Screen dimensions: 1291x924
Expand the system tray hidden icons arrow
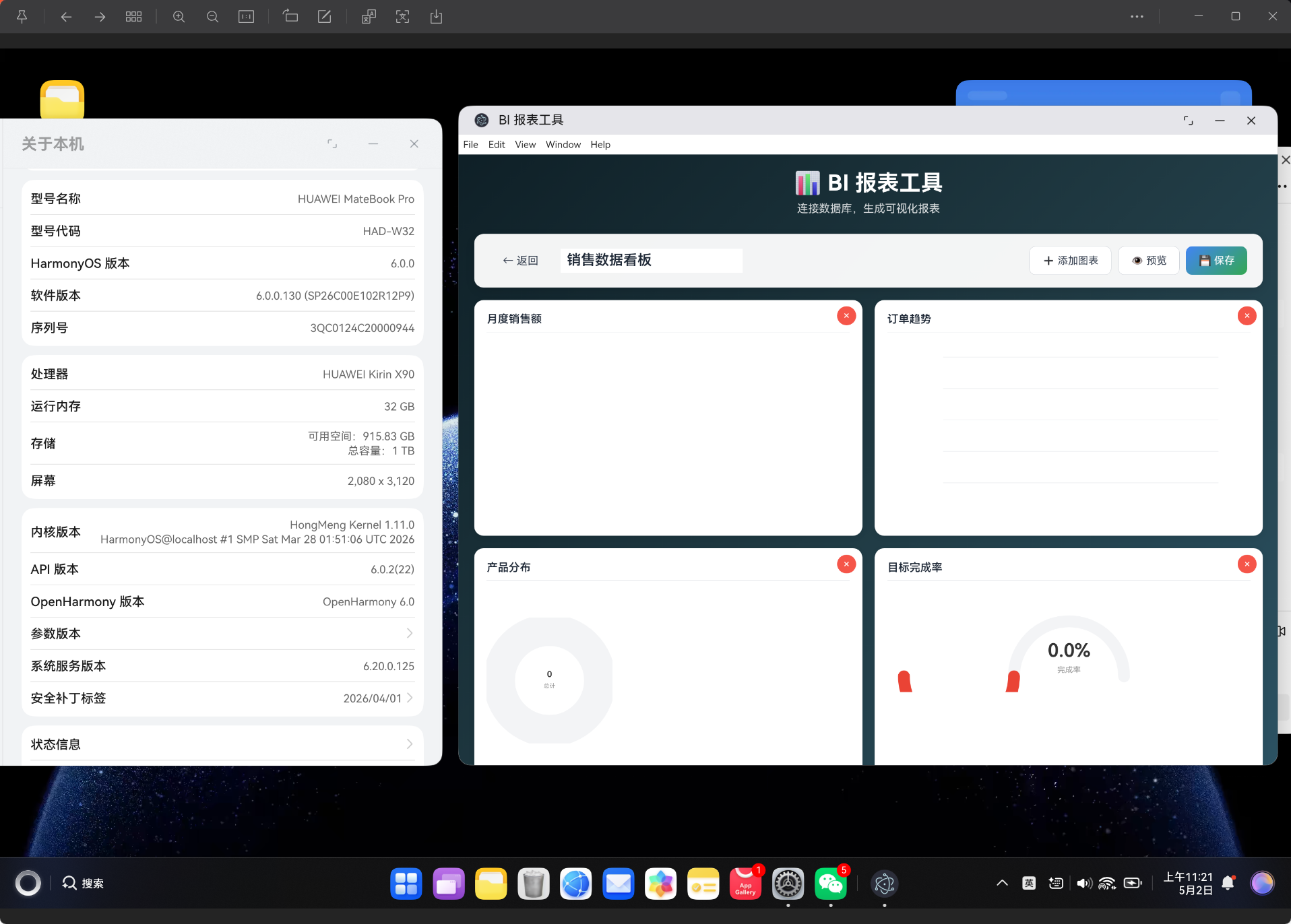[1003, 883]
